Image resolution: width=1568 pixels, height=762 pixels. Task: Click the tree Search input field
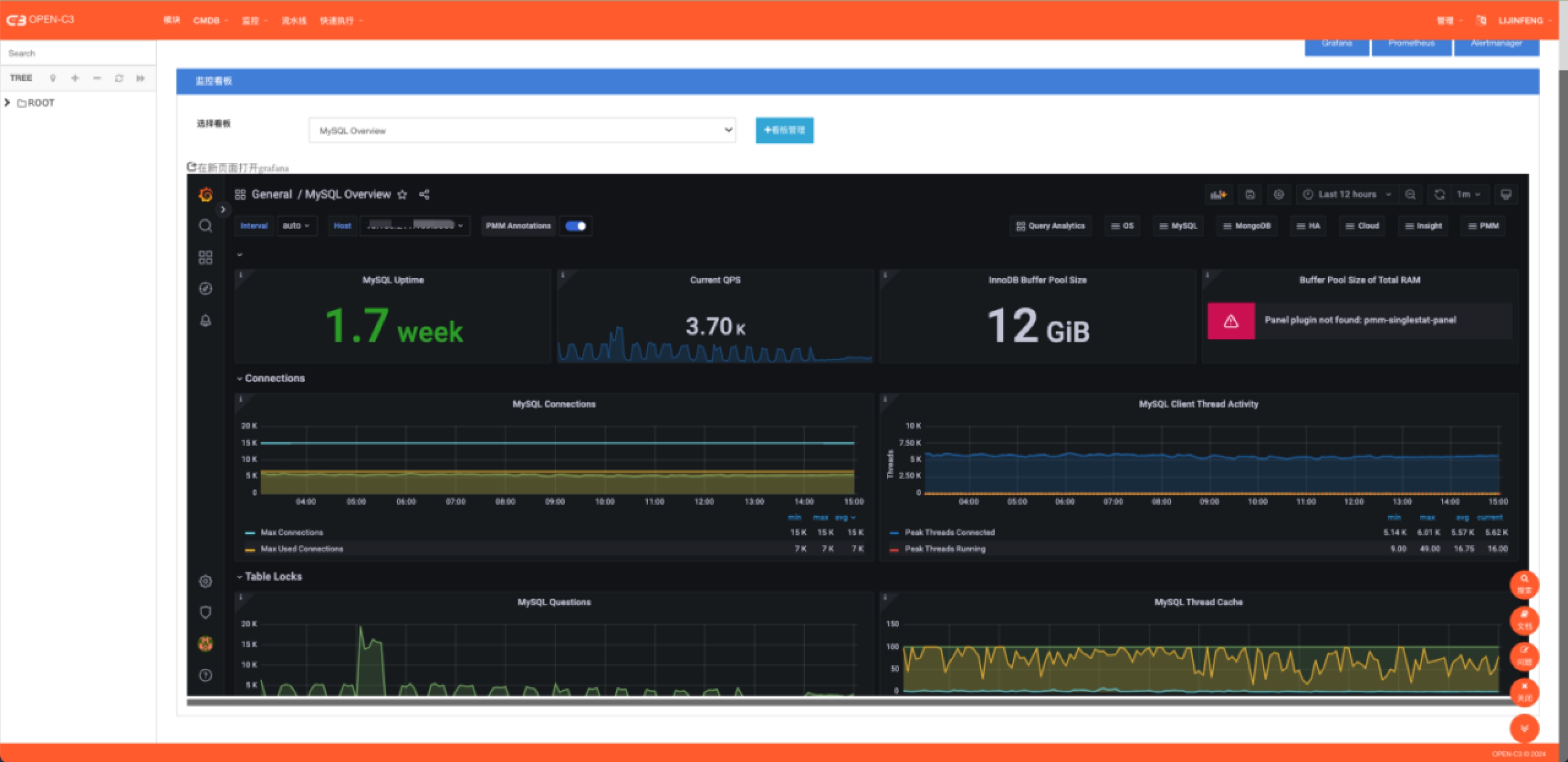(78, 53)
